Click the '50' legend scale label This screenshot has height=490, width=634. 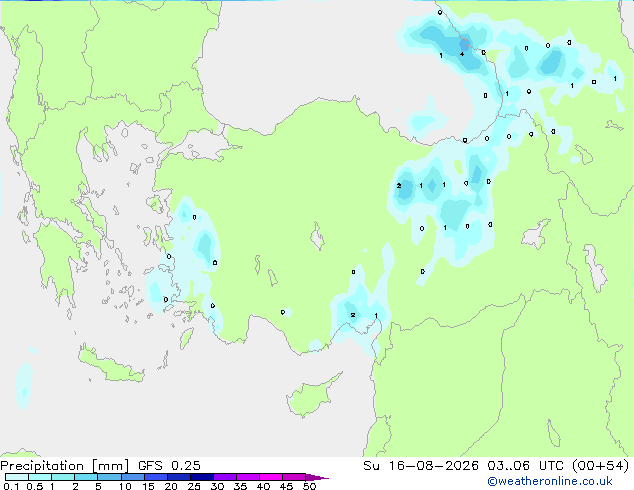[x=309, y=486]
